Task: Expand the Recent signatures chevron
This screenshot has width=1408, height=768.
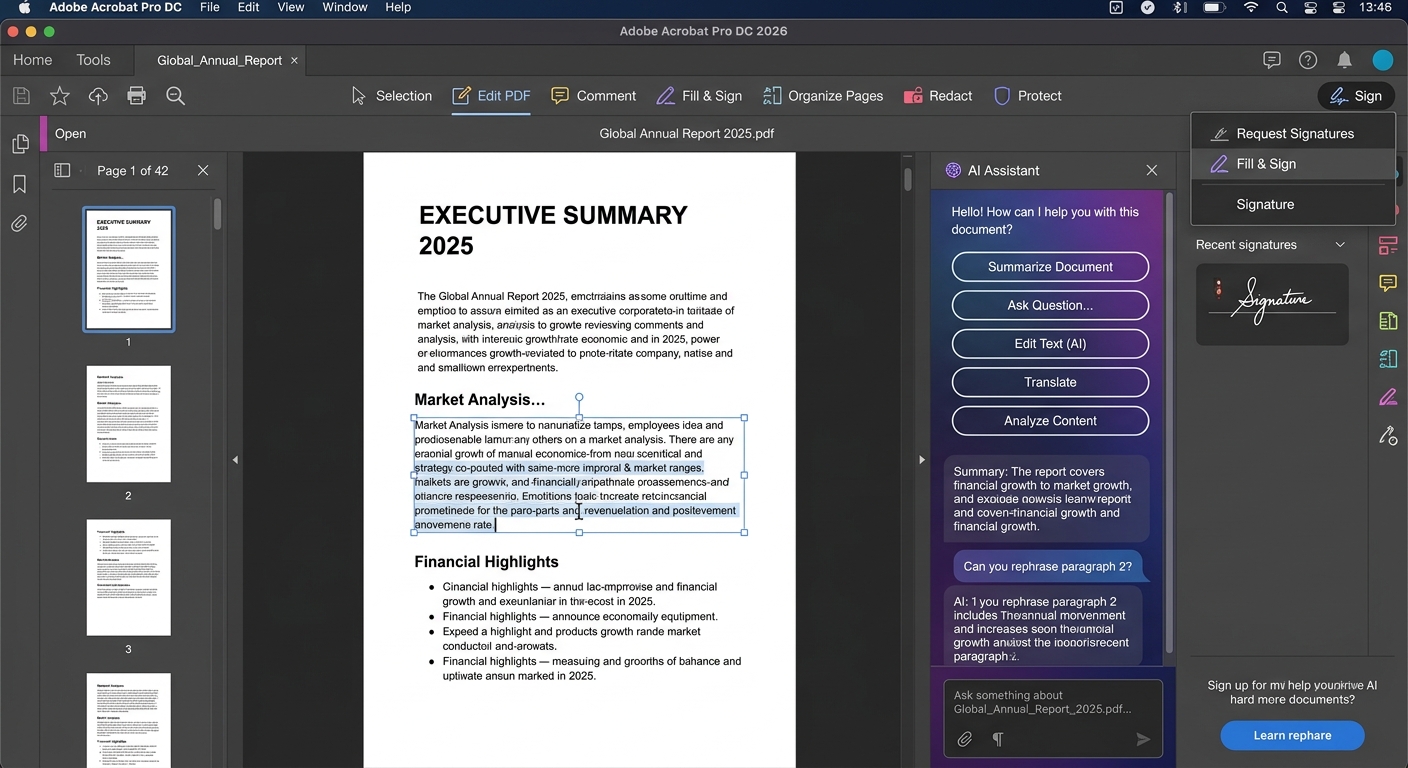Action: coord(1340,245)
